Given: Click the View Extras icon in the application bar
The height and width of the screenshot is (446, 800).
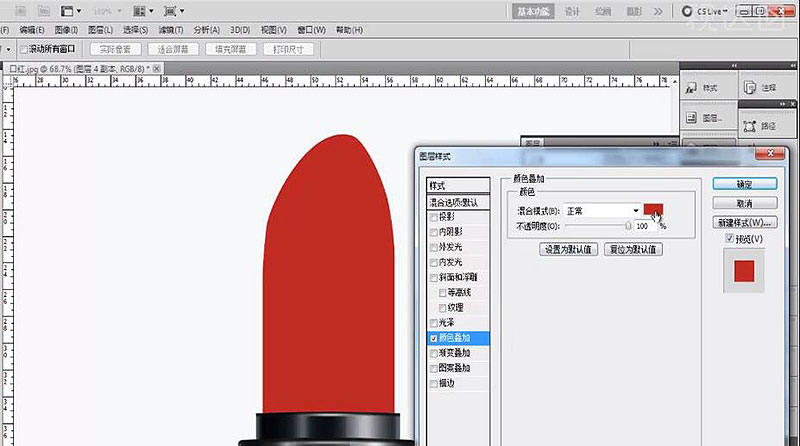Looking at the screenshot, I should tap(67, 11).
